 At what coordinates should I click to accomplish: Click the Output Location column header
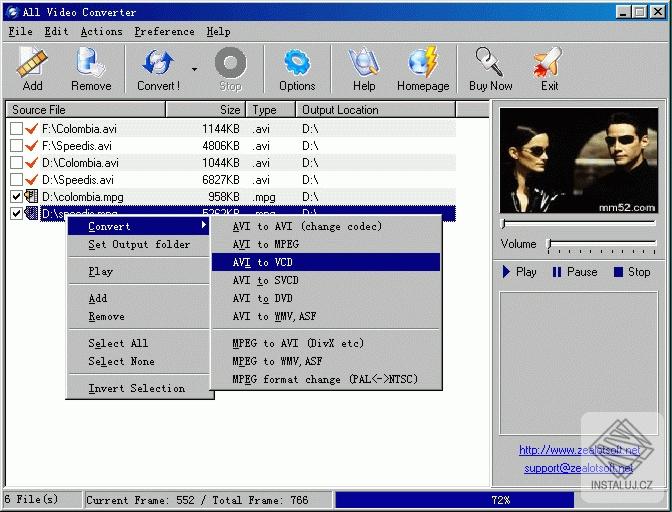pos(340,110)
